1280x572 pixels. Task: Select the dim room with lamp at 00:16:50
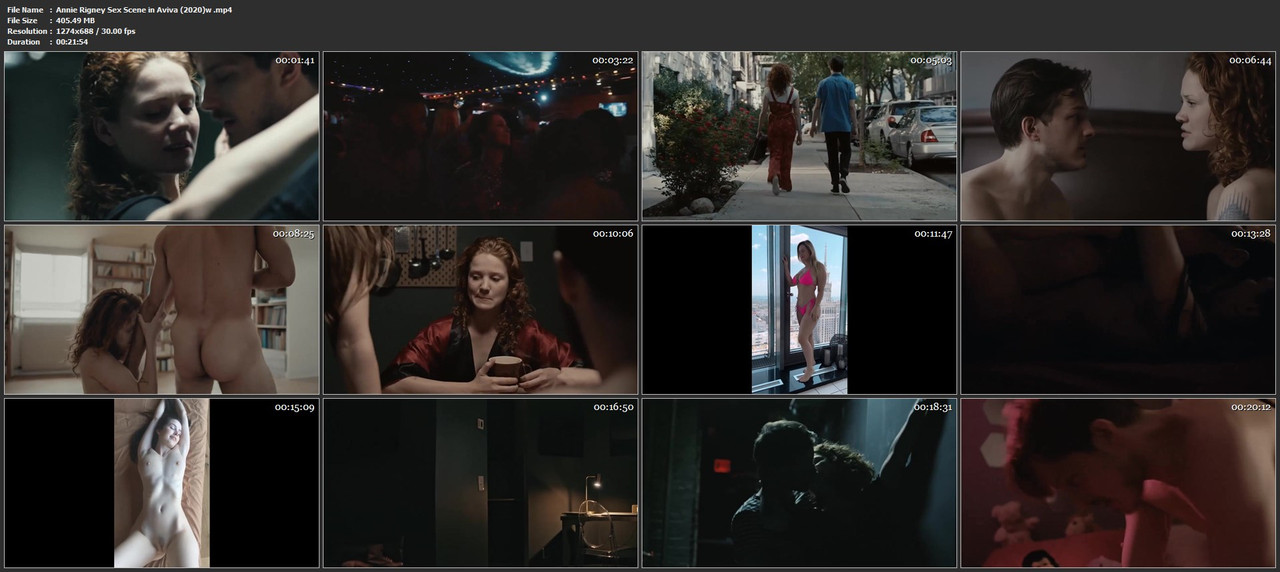coord(481,483)
